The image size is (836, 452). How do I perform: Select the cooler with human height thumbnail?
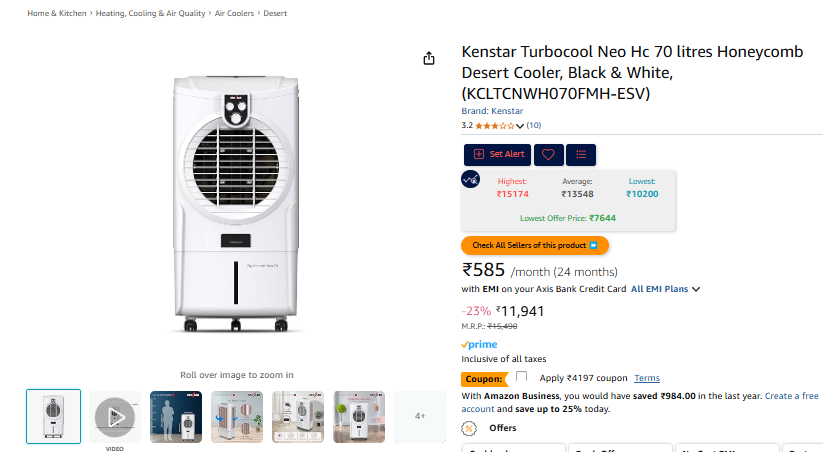click(176, 416)
